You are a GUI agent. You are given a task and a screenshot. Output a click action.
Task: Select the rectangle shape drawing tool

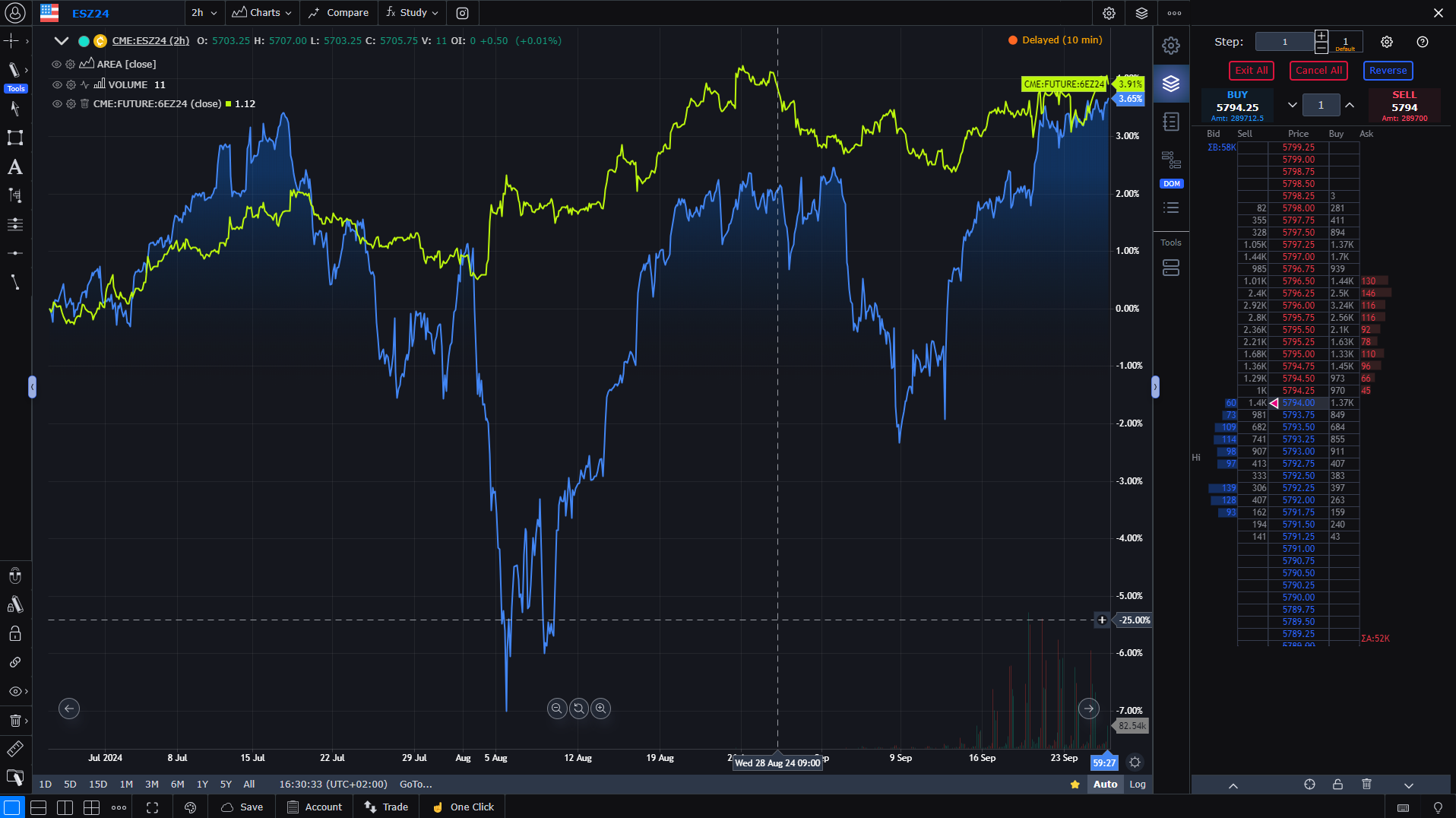14,138
